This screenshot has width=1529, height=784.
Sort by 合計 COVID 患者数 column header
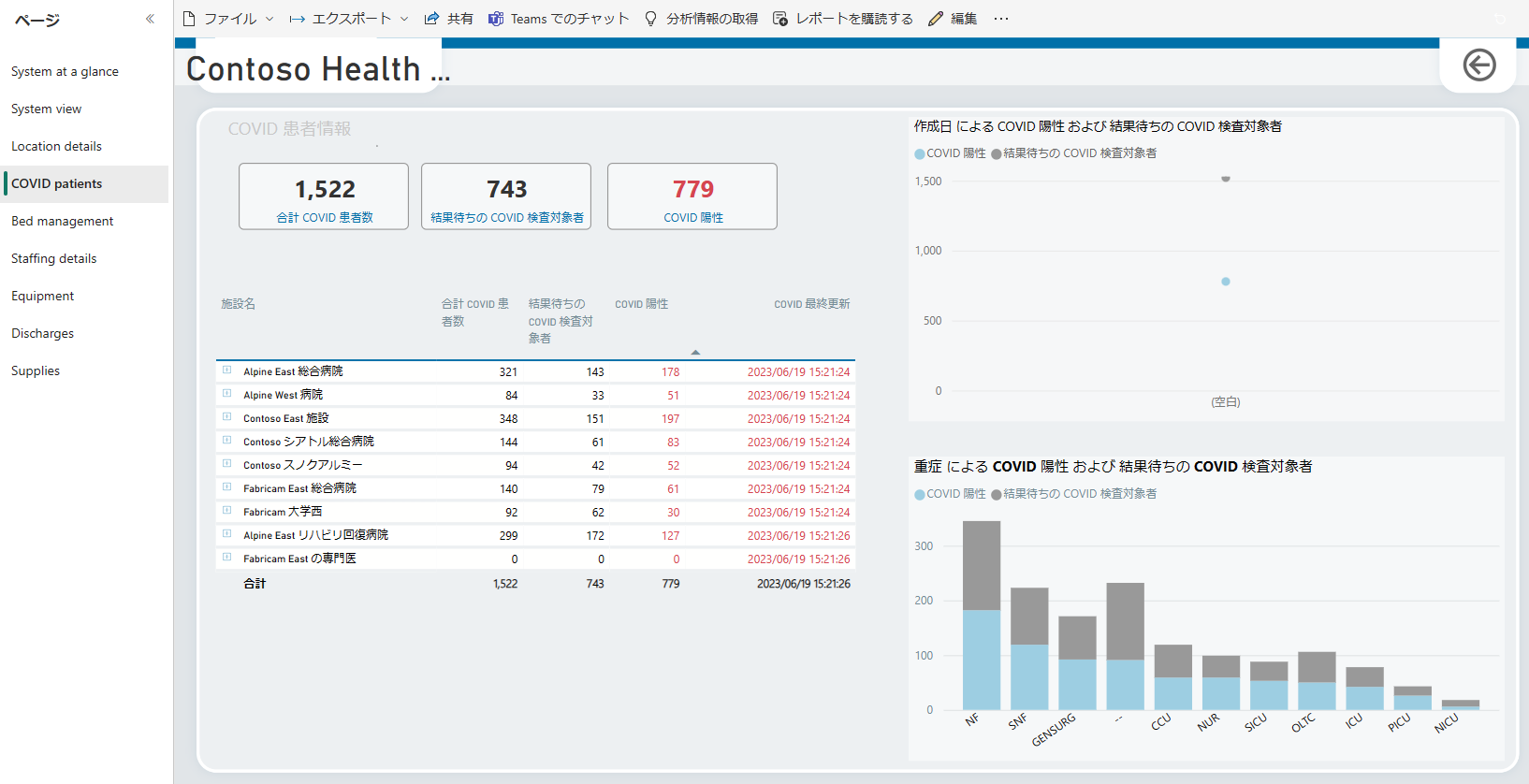[x=475, y=312]
